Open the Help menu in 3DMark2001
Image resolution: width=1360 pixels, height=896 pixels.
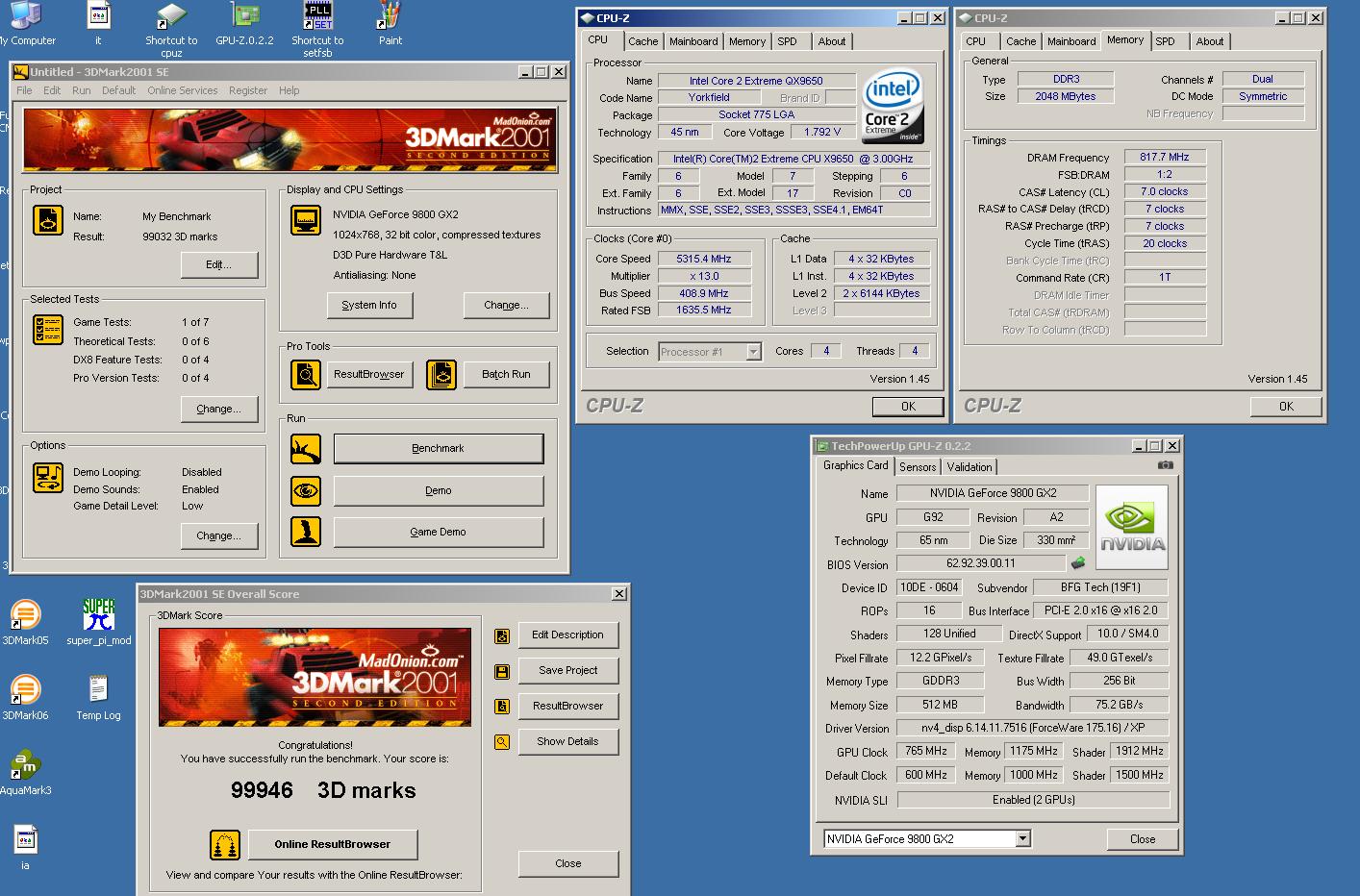point(290,90)
